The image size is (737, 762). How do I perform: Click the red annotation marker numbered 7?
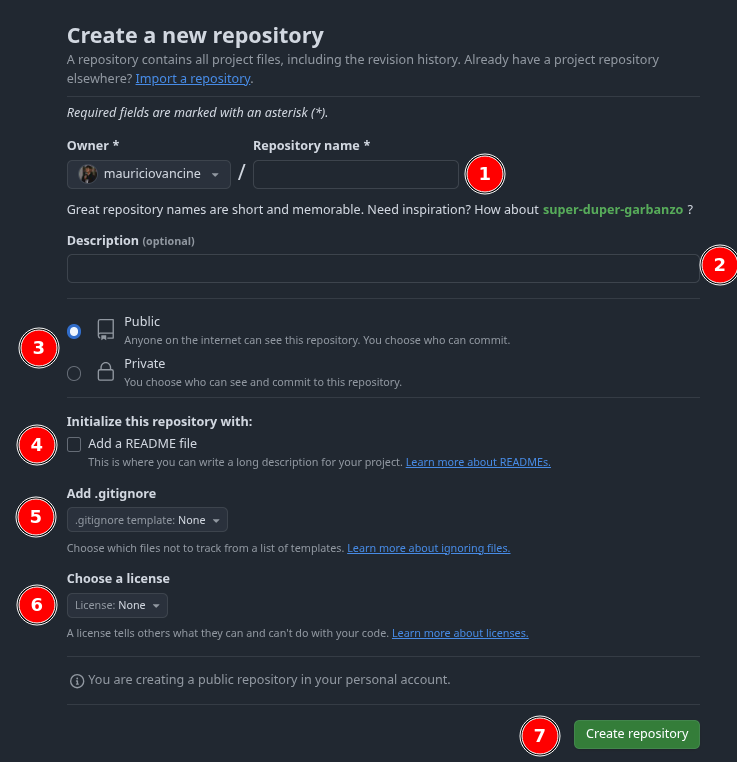click(x=540, y=736)
